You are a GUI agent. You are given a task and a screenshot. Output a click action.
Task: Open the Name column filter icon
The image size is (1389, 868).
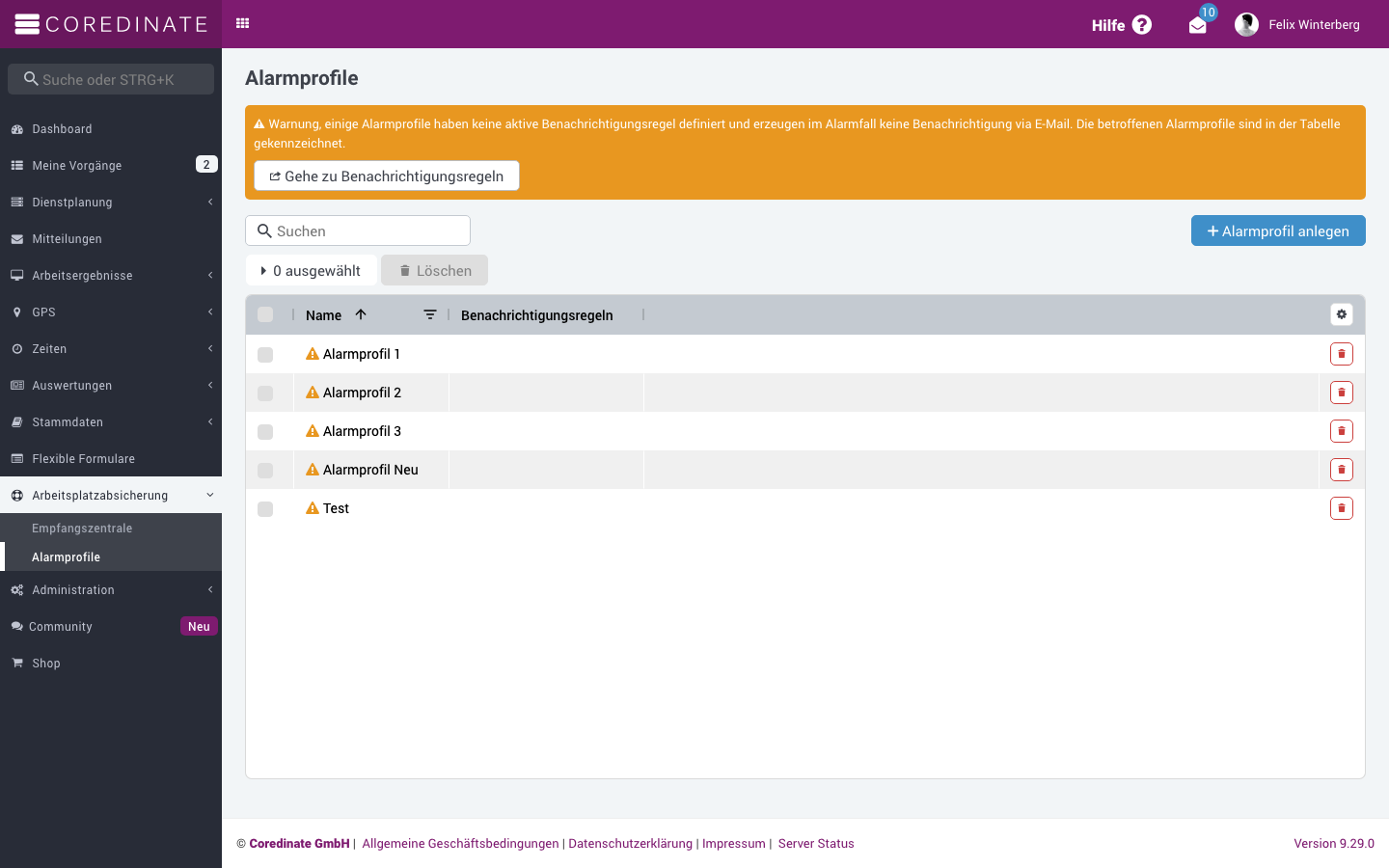pyautogui.click(x=430, y=314)
